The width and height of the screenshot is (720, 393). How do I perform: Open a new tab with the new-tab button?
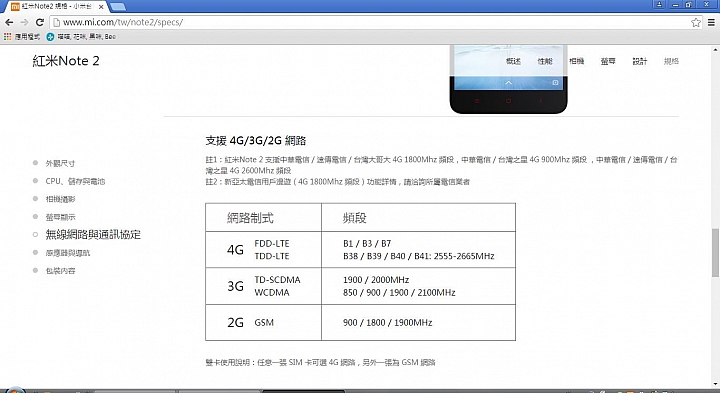[x=118, y=6]
